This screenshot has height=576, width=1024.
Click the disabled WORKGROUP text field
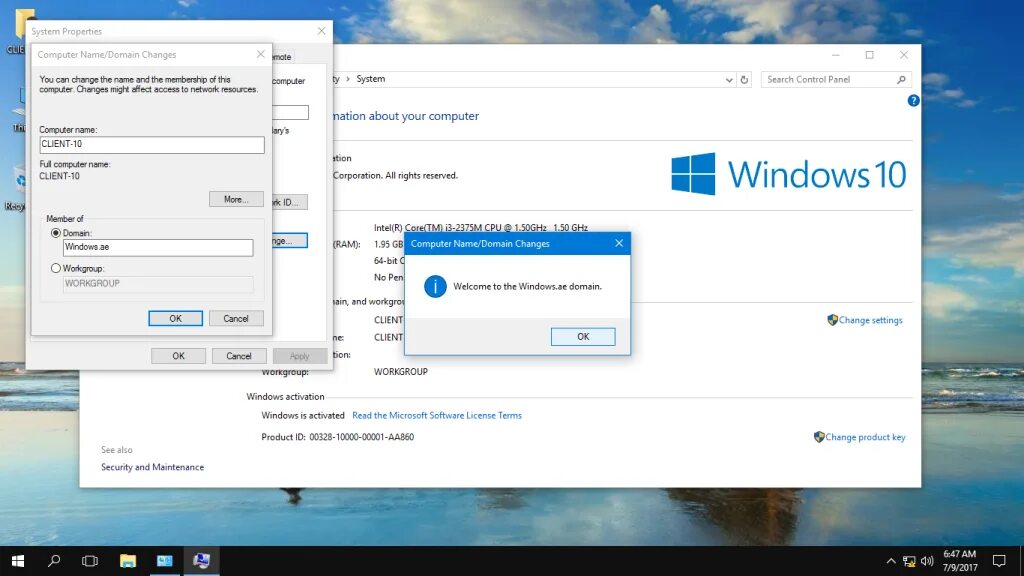point(157,283)
